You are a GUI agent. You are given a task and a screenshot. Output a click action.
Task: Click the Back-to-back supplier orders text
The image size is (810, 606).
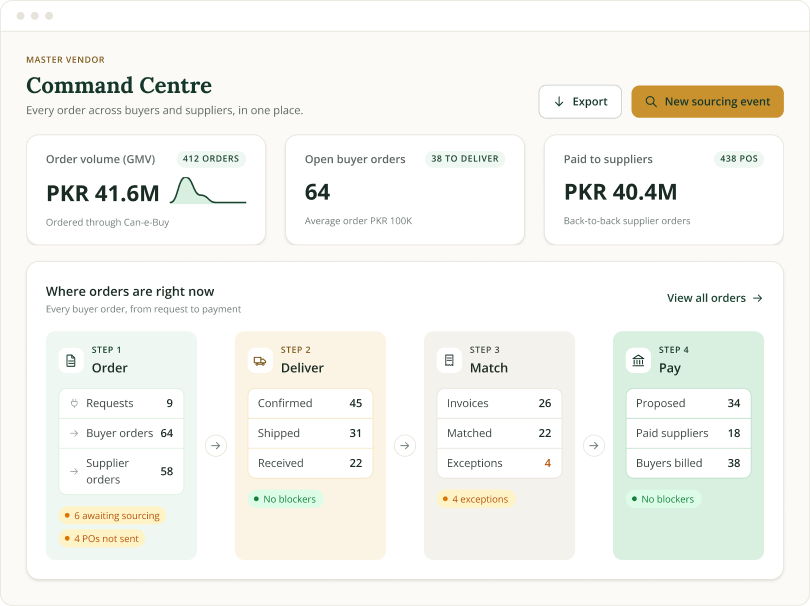627,221
